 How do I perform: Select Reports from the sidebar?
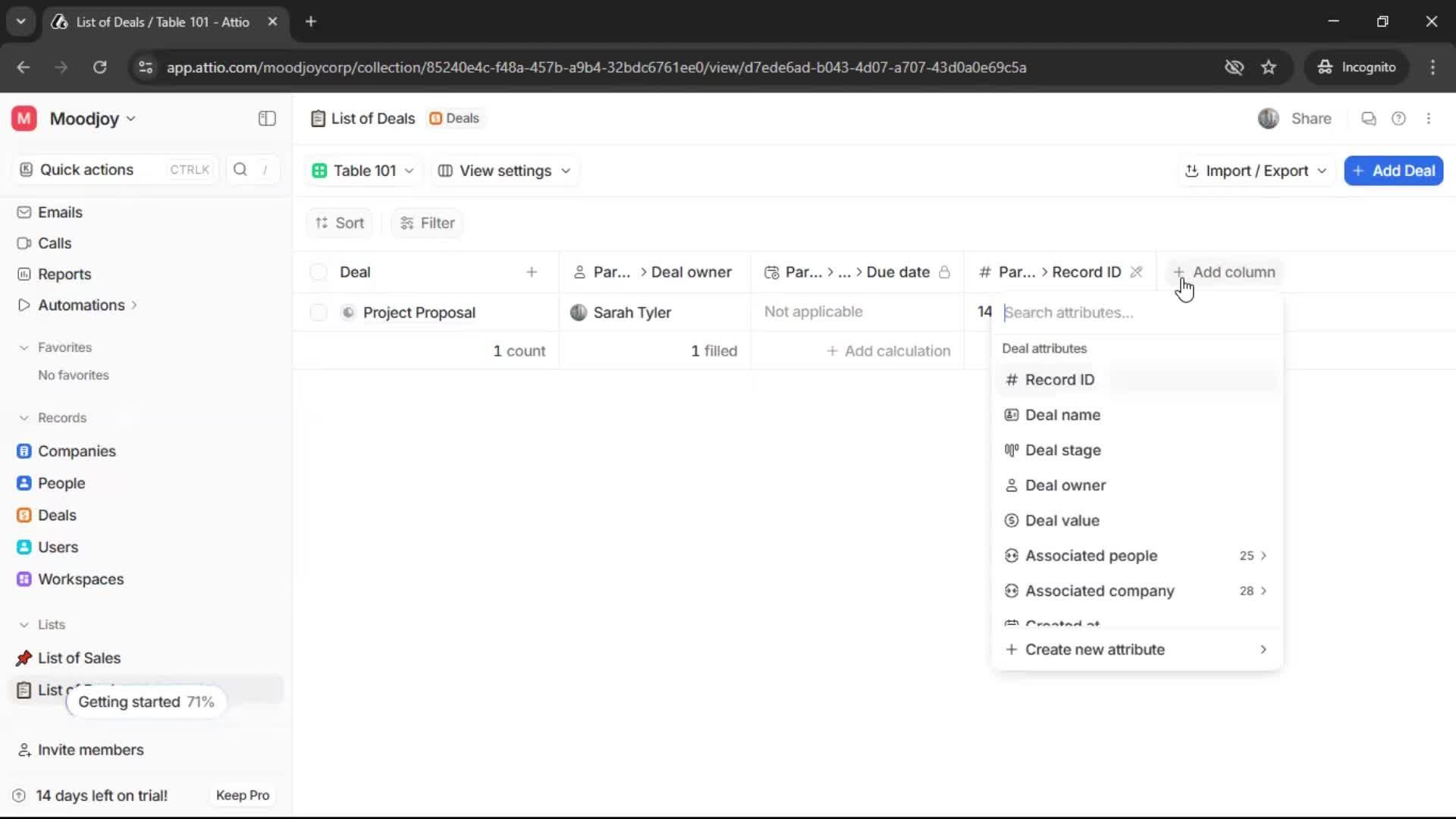tap(64, 274)
